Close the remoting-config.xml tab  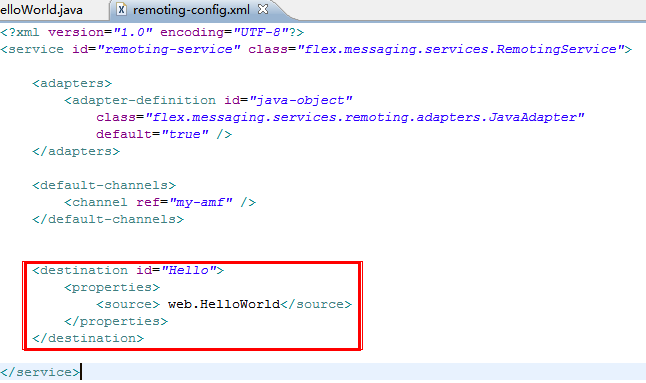click(263, 9)
